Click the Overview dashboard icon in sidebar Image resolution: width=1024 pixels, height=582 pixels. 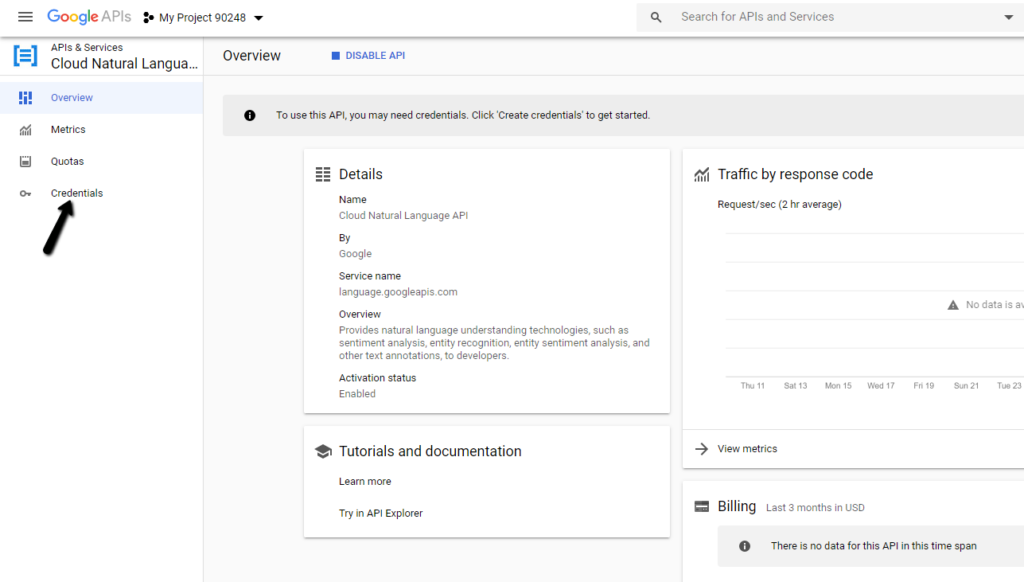click(x=25, y=97)
